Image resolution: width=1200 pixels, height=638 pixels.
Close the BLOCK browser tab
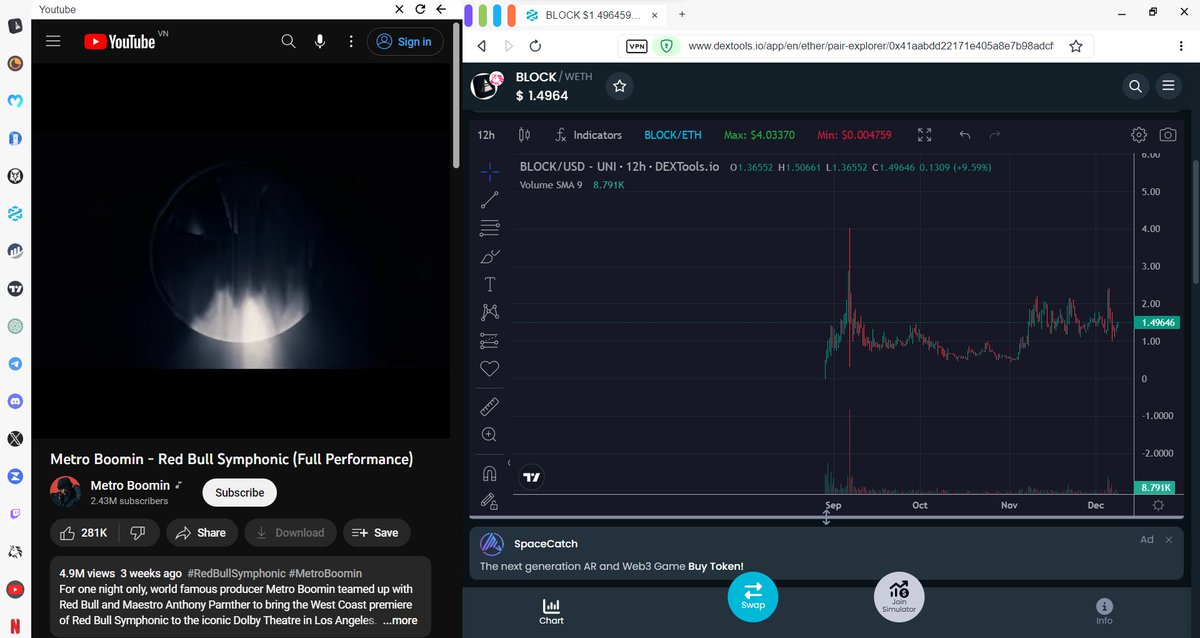tap(656, 14)
